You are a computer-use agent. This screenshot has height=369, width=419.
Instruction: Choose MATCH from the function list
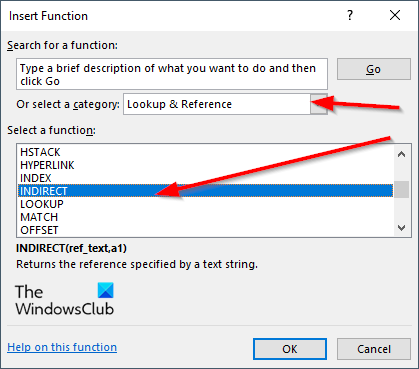click(205, 217)
